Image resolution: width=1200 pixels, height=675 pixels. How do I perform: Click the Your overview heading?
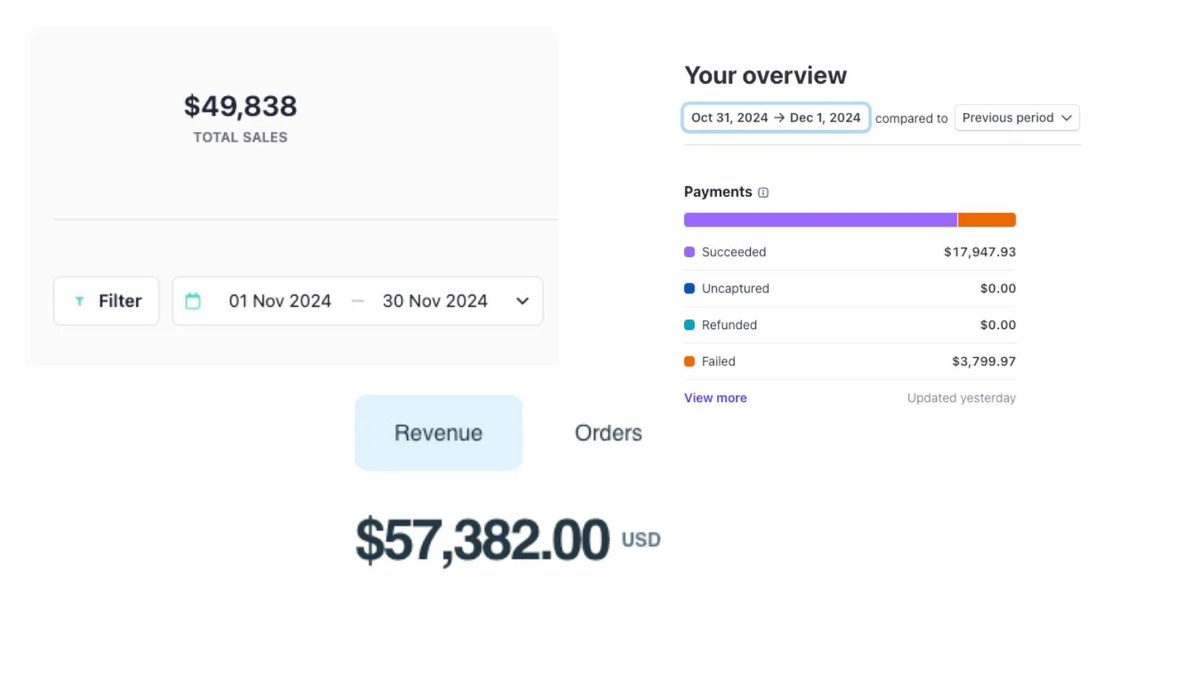tap(765, 75)
